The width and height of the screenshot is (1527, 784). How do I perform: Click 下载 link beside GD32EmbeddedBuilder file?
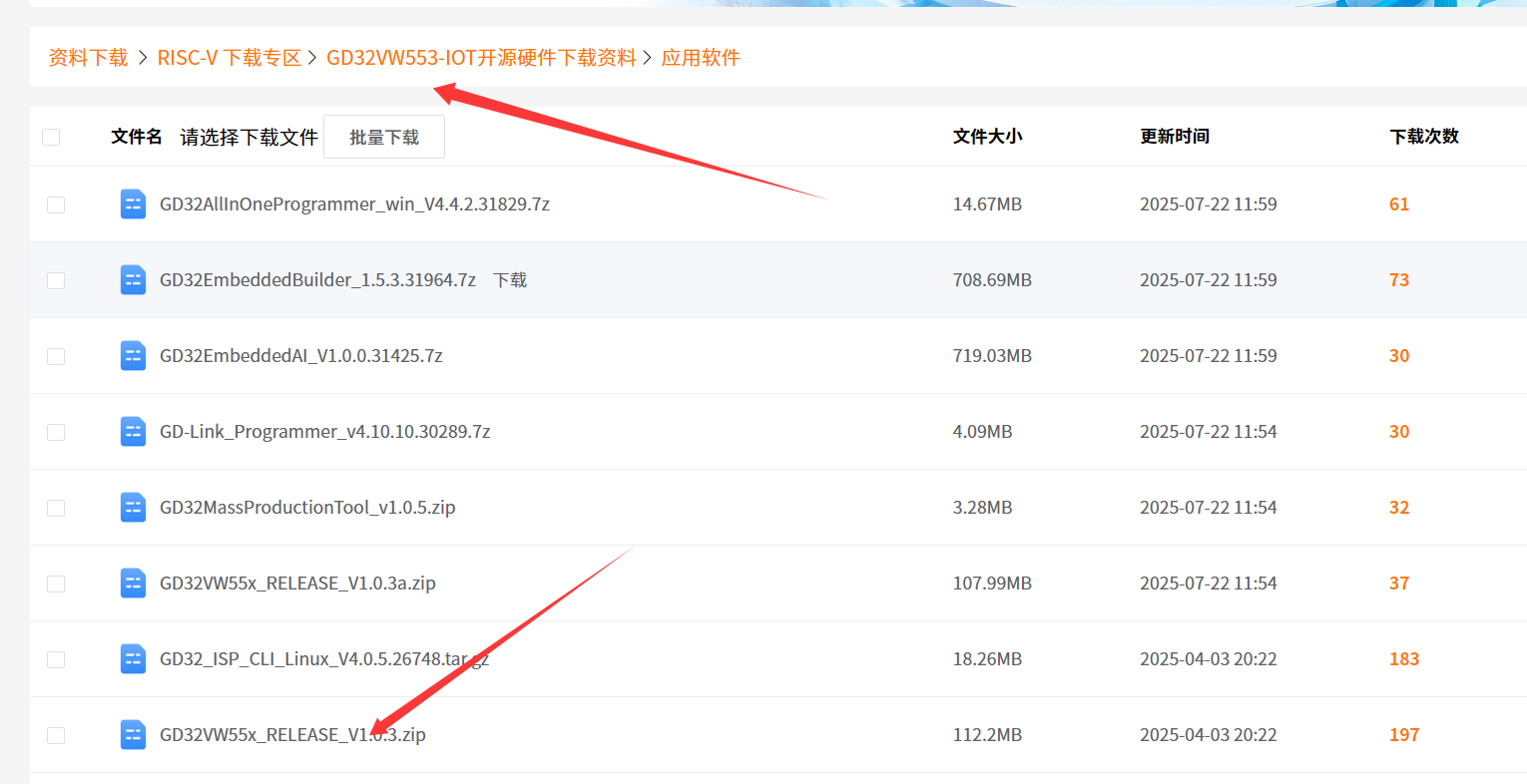click(510, 280)
